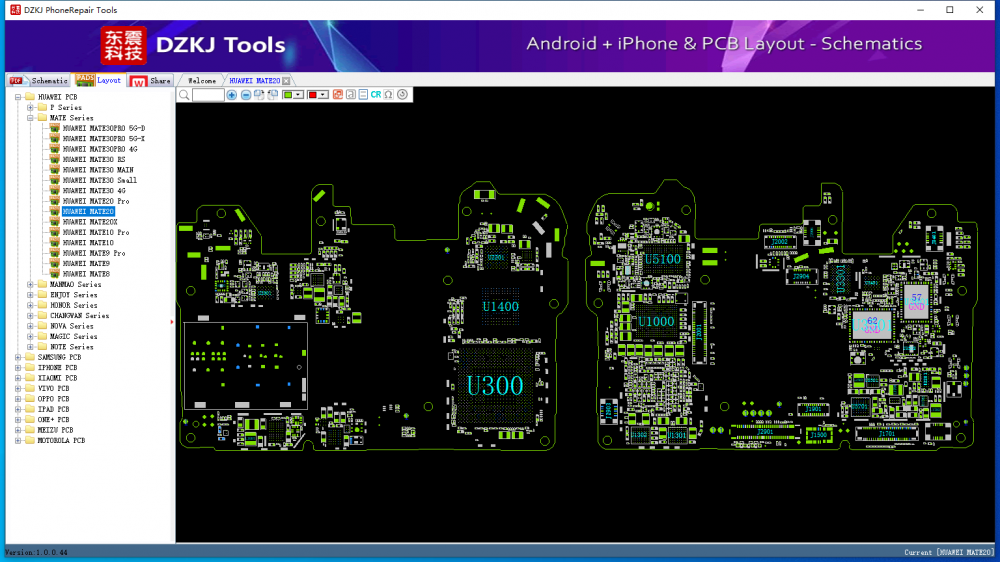Click the second rotate board view icon
This screenshot has height=562, width=1000.
(x=273, y=95)
